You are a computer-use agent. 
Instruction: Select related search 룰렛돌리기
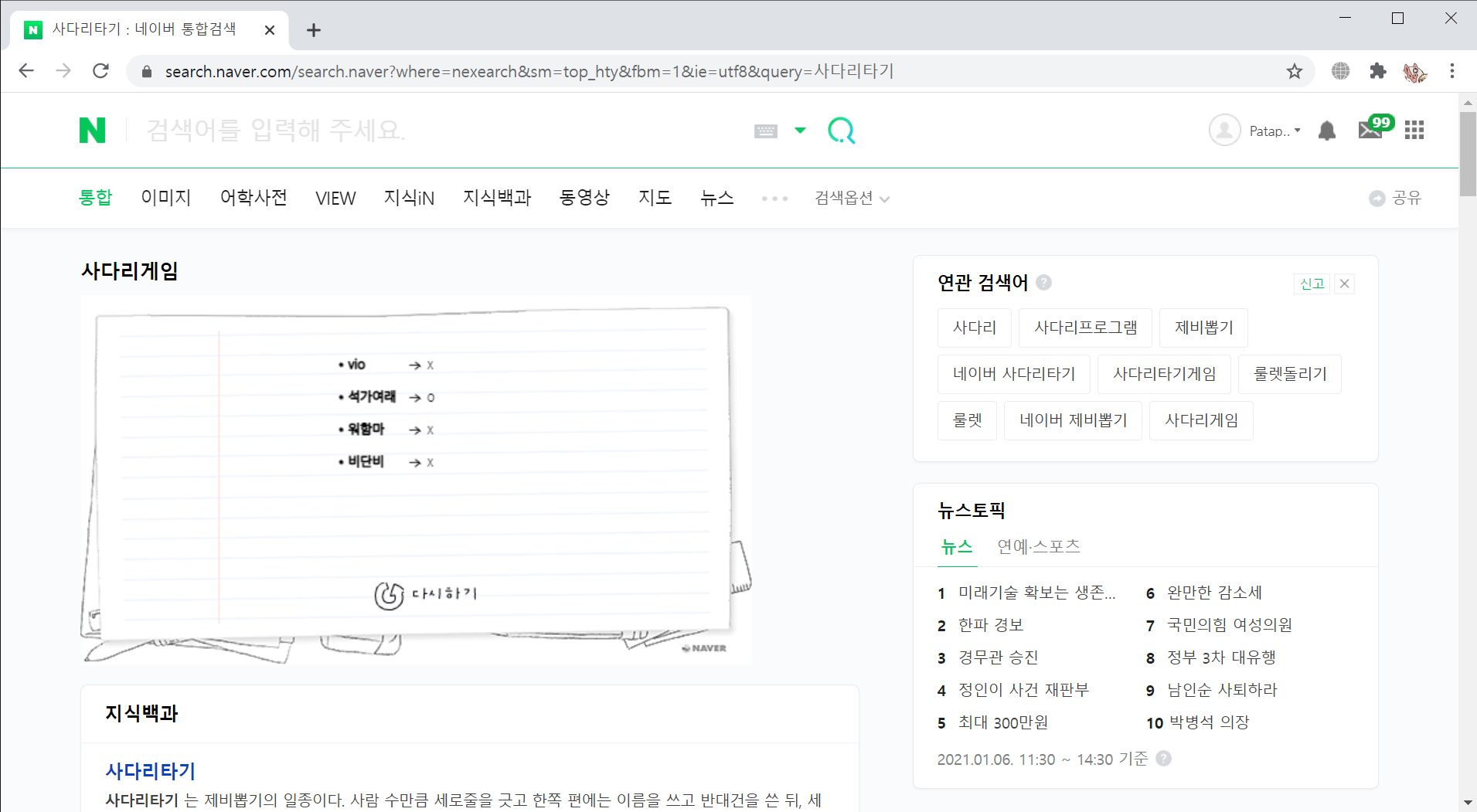point(1290,374)
